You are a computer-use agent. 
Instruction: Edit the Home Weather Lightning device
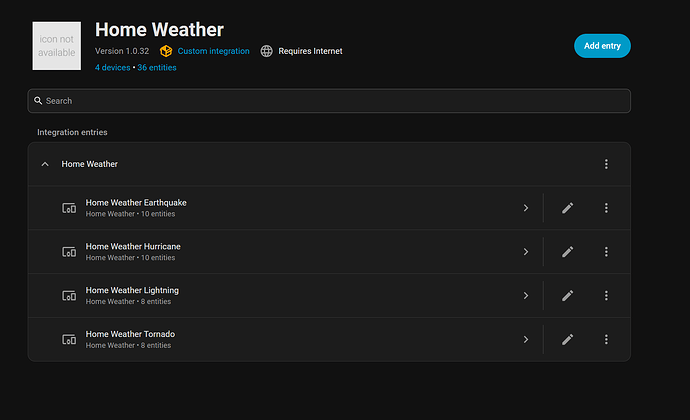coord(567,295)
